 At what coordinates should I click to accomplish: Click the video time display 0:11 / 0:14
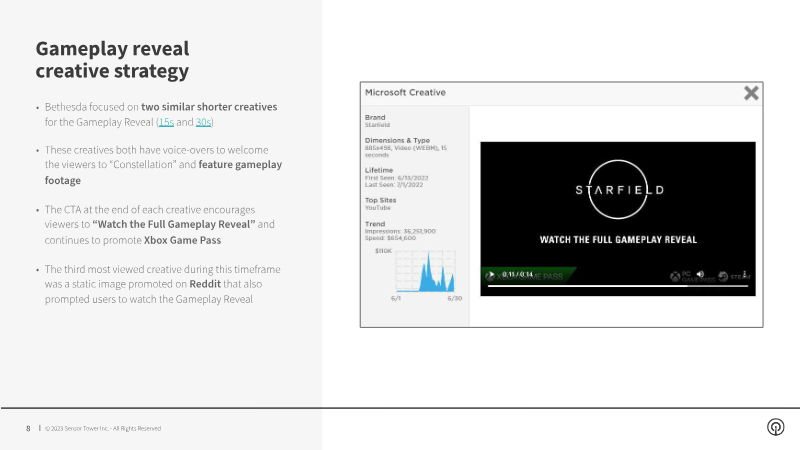pos(519,274)
